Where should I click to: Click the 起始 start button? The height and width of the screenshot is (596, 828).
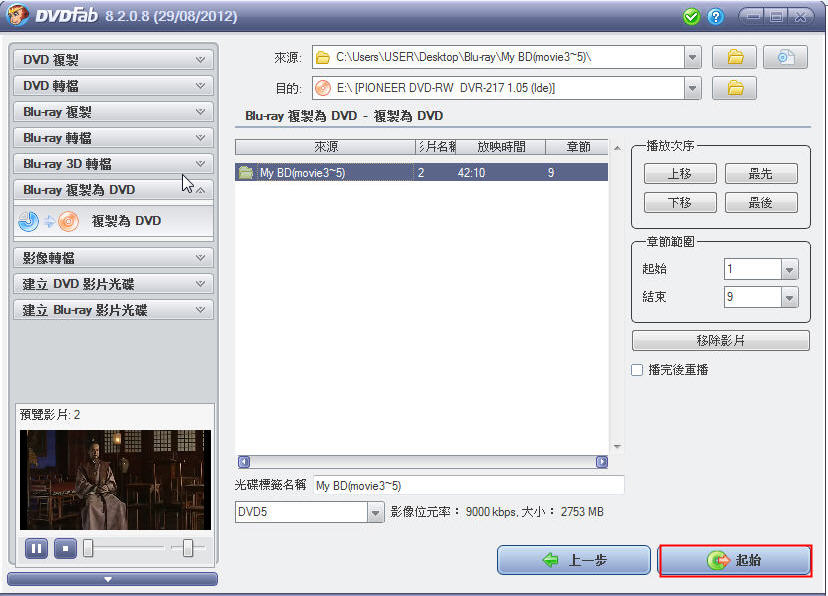pos(734,560)
